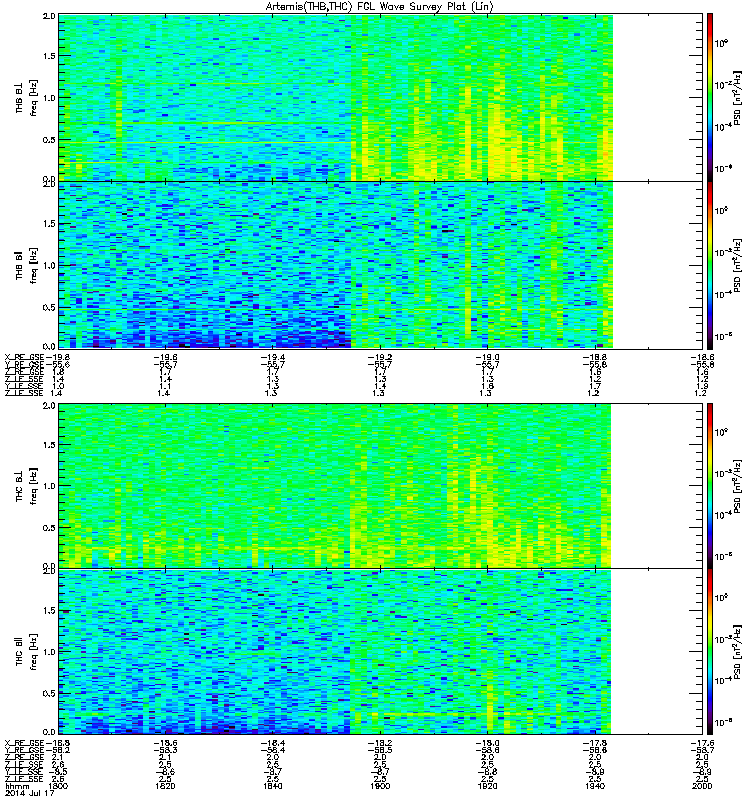Select the THC B-parallel spectrogram panel

381,652
